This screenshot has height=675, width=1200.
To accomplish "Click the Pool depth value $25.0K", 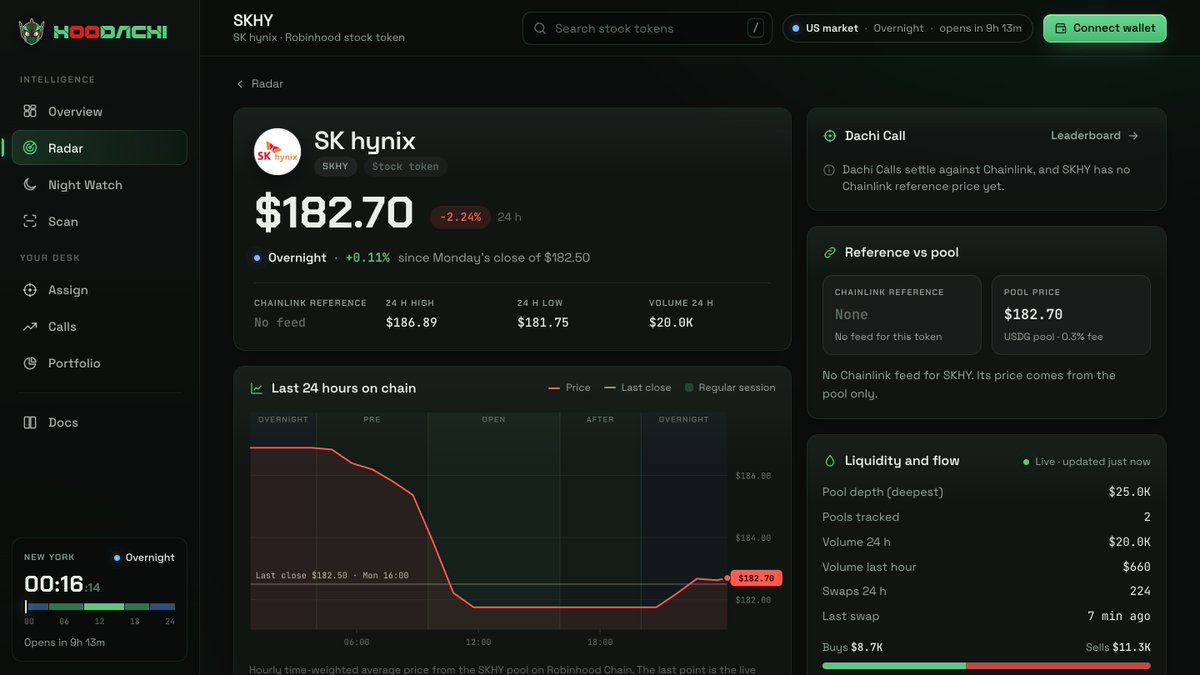I will 1130,492.
